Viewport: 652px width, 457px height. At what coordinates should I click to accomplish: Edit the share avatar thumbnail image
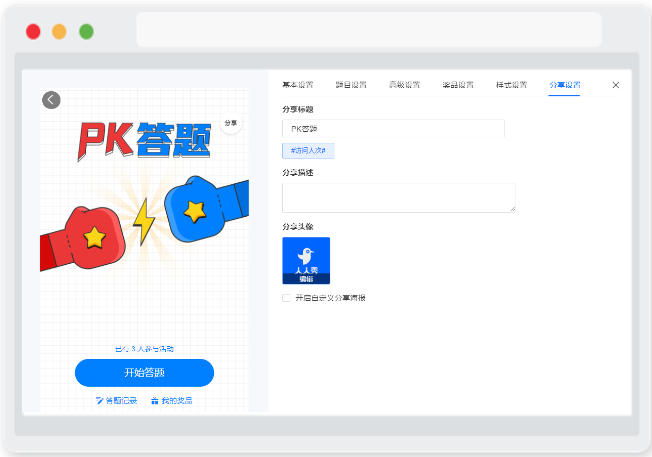306,261
